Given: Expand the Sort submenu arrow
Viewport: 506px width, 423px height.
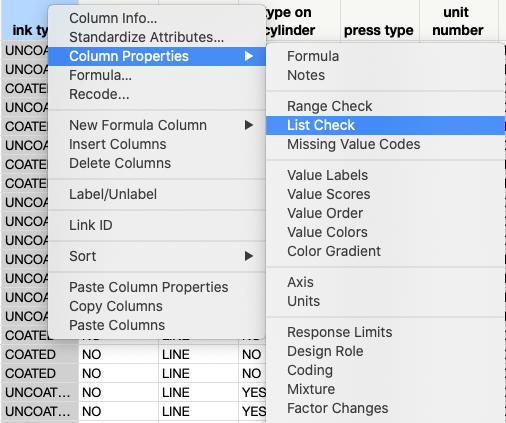Looking at the screenshot, I should coord(249,256).
